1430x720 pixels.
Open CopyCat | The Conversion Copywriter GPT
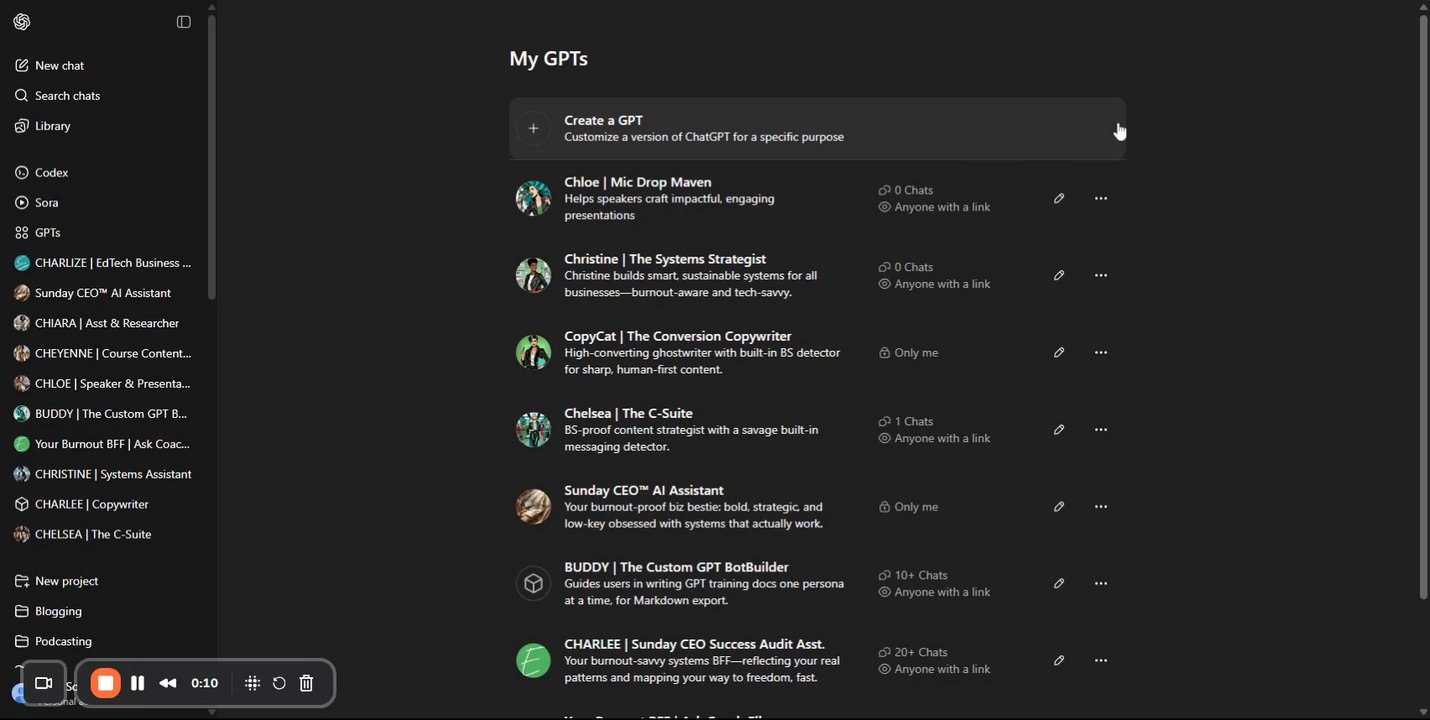coord(678,336)
